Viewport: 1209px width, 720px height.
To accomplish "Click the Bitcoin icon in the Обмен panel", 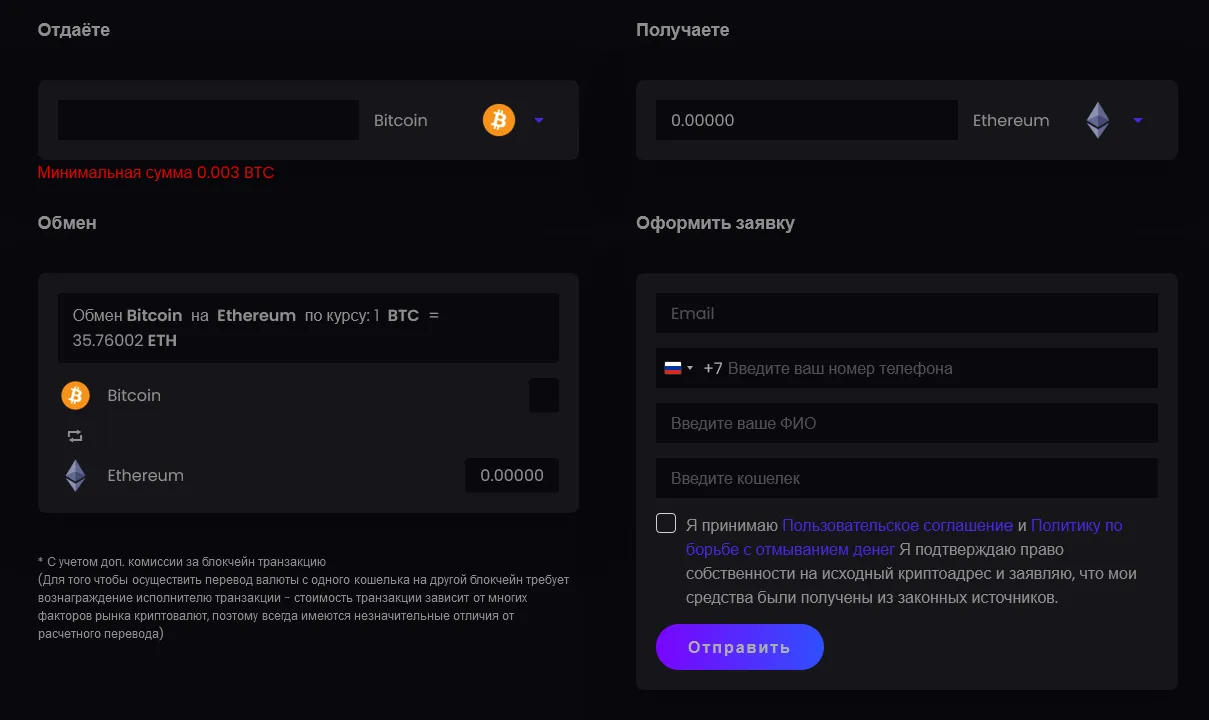I will [x=75, y=395].
